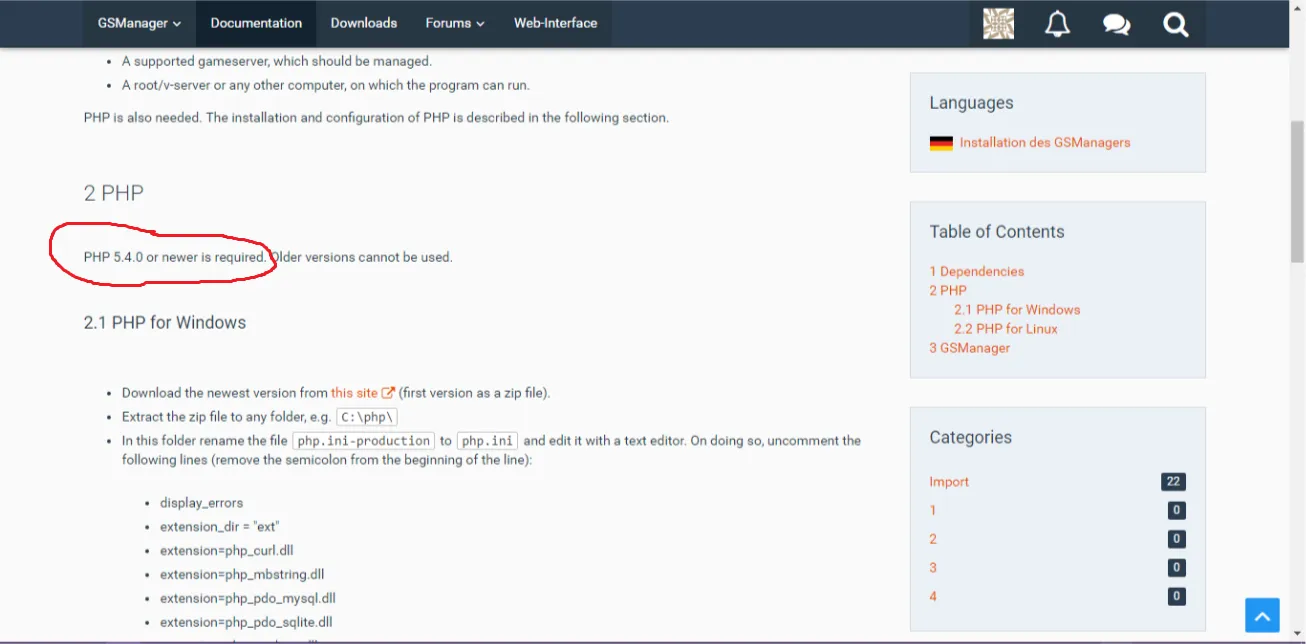This screenshot has width=1306, height=644.
Task: Click the scroll-to-top arrow button
Action: 1262,615
